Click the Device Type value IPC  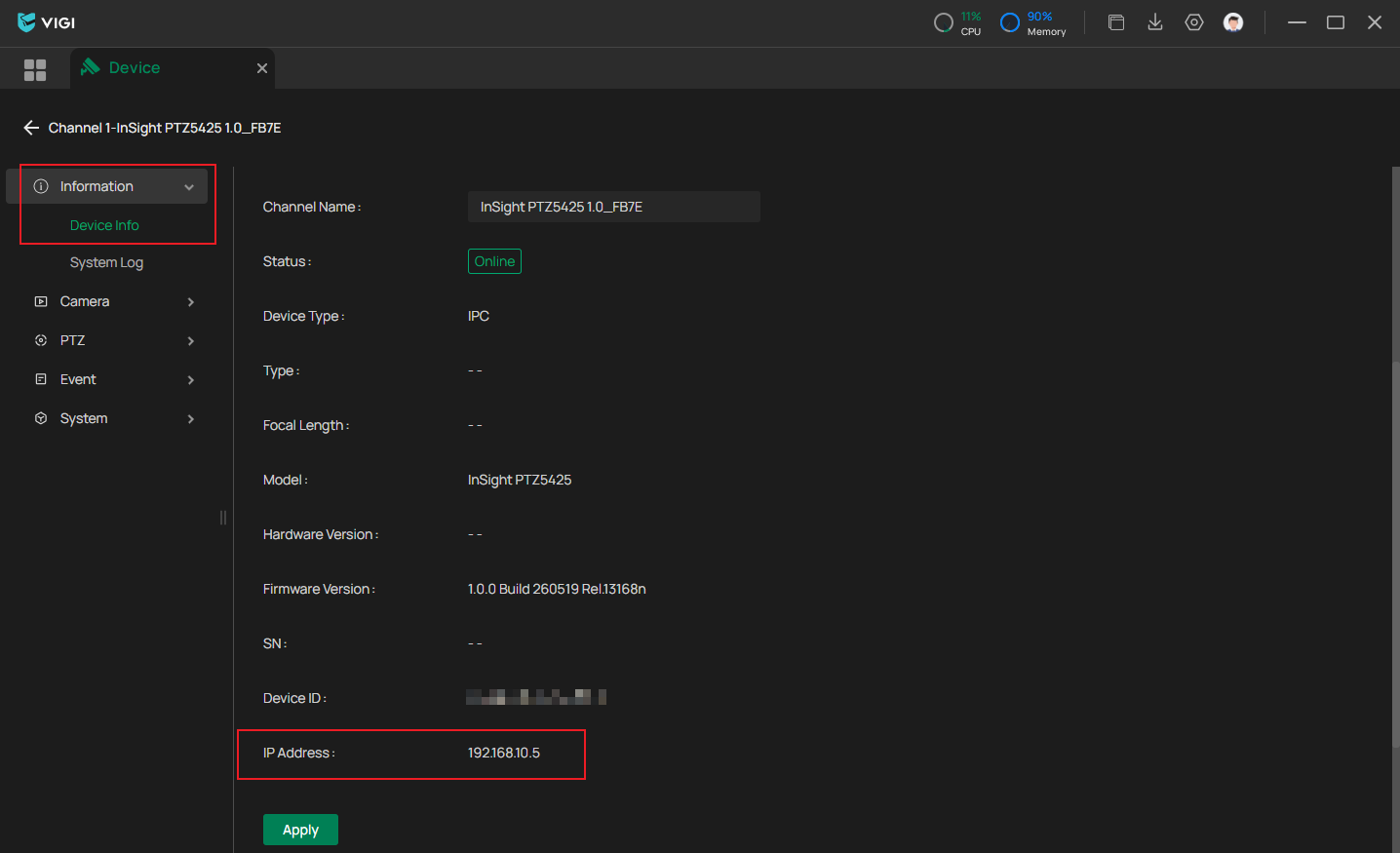point(479,316)
